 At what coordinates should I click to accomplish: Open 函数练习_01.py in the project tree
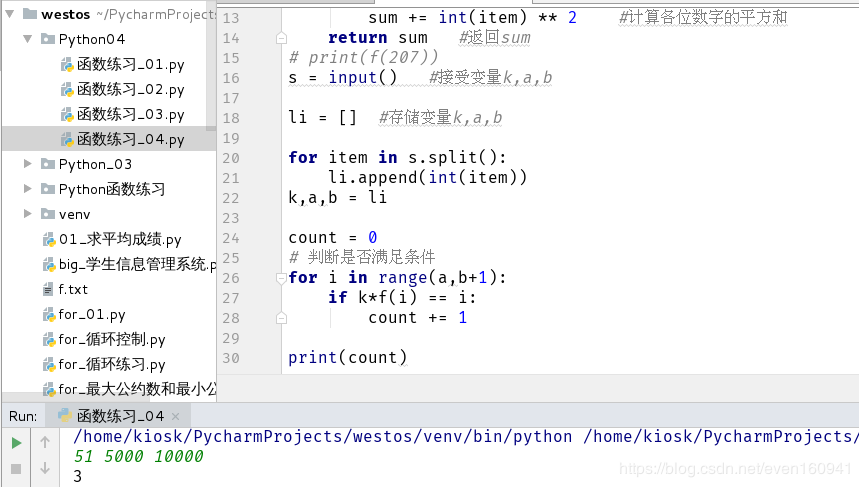(130, 65)
